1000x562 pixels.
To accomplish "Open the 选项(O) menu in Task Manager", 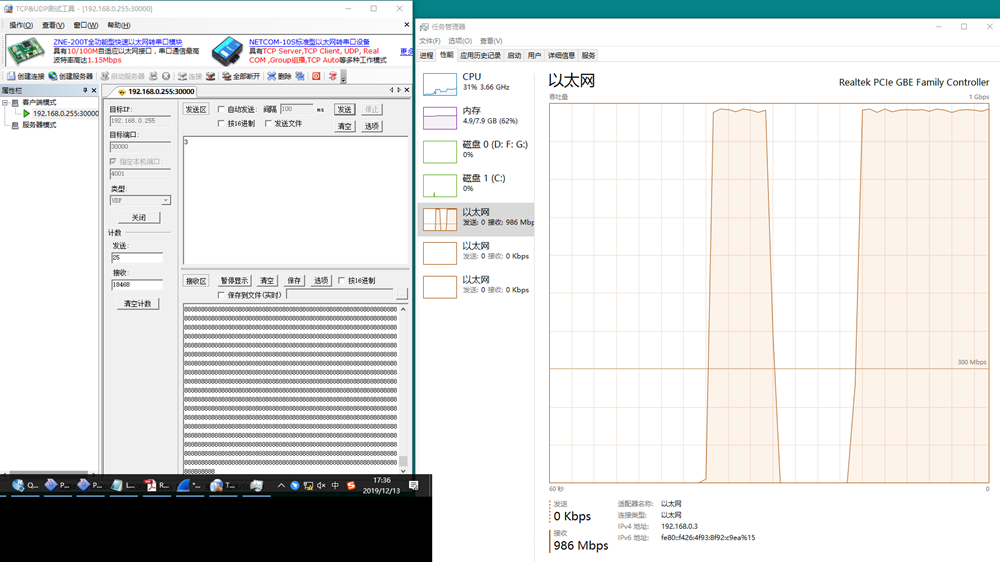I will click(x=460, y=41).
